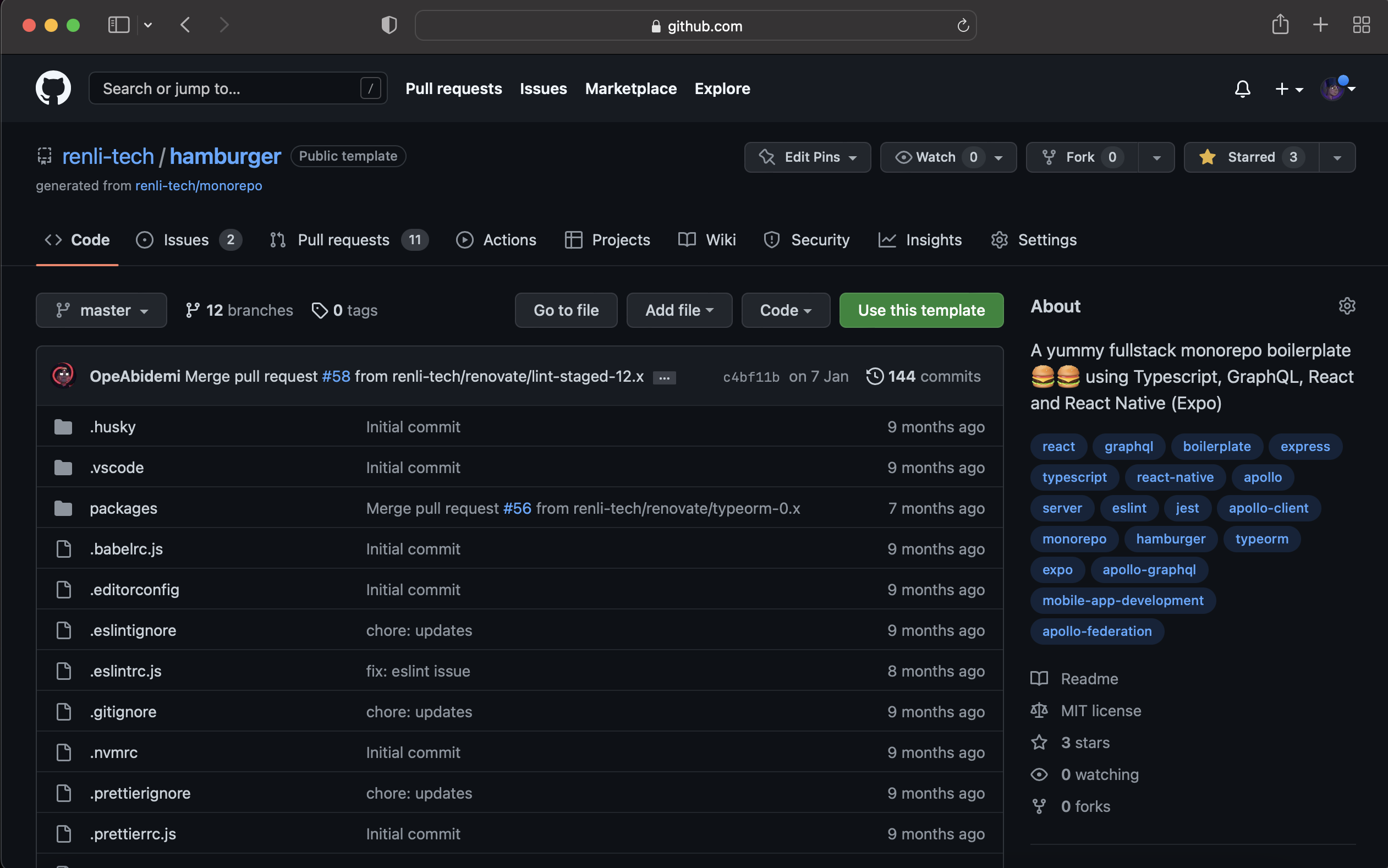Open pull request #56 link
This screenshot has width=1388, height=868.
pyautogui.click(x=517, y=508)
